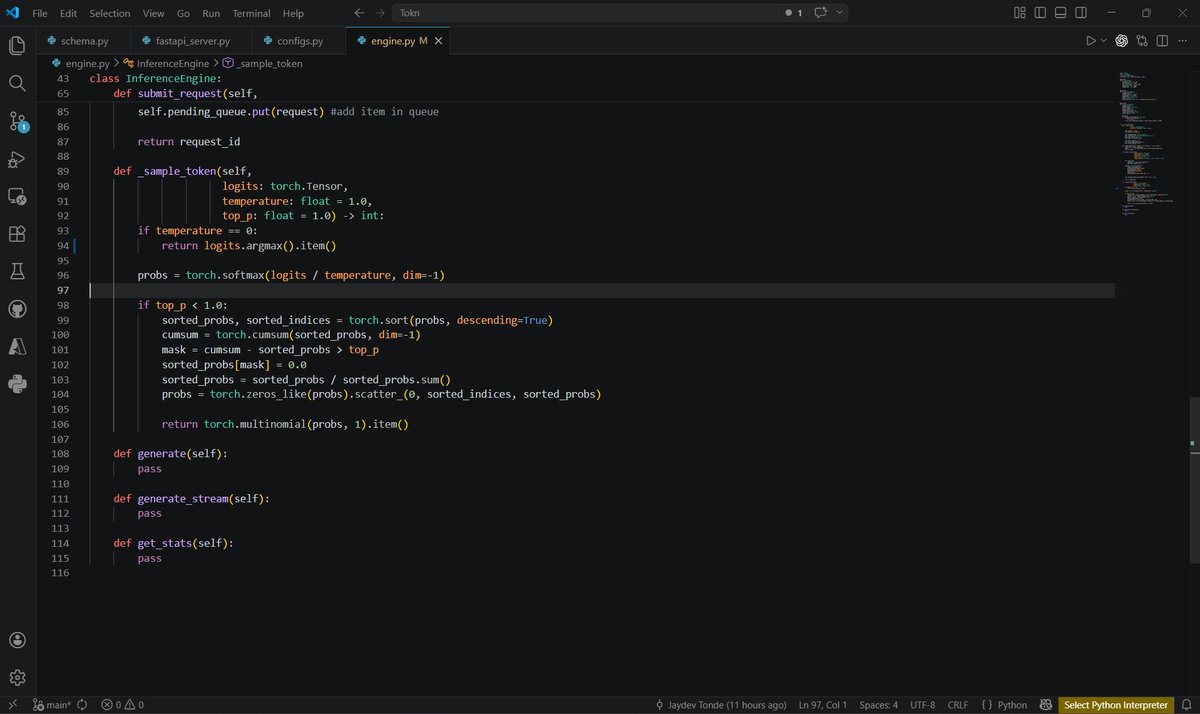Show problems via errors and warnings count
This screenshot has width=1200, height=714.
coord(120,705)
